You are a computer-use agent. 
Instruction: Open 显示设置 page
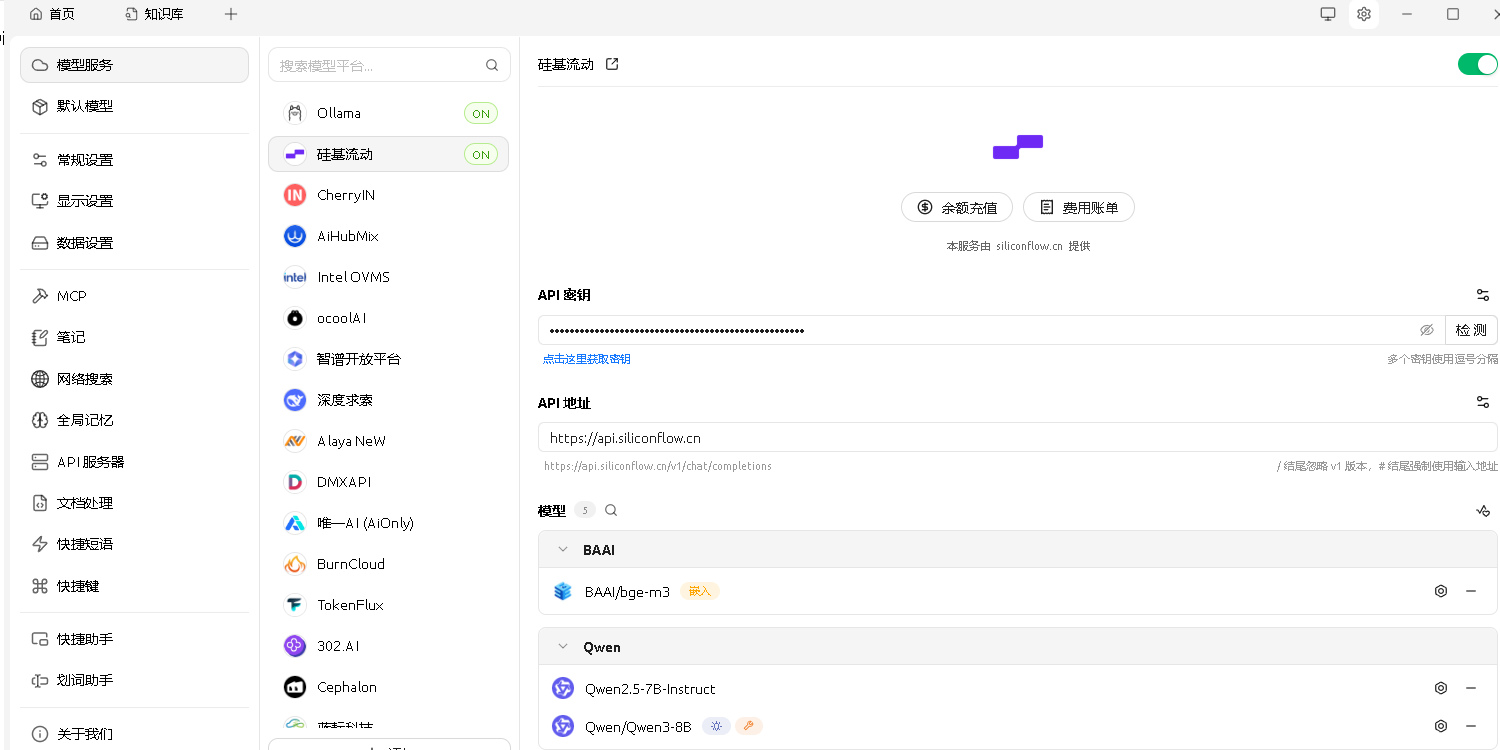click(134, 201)
